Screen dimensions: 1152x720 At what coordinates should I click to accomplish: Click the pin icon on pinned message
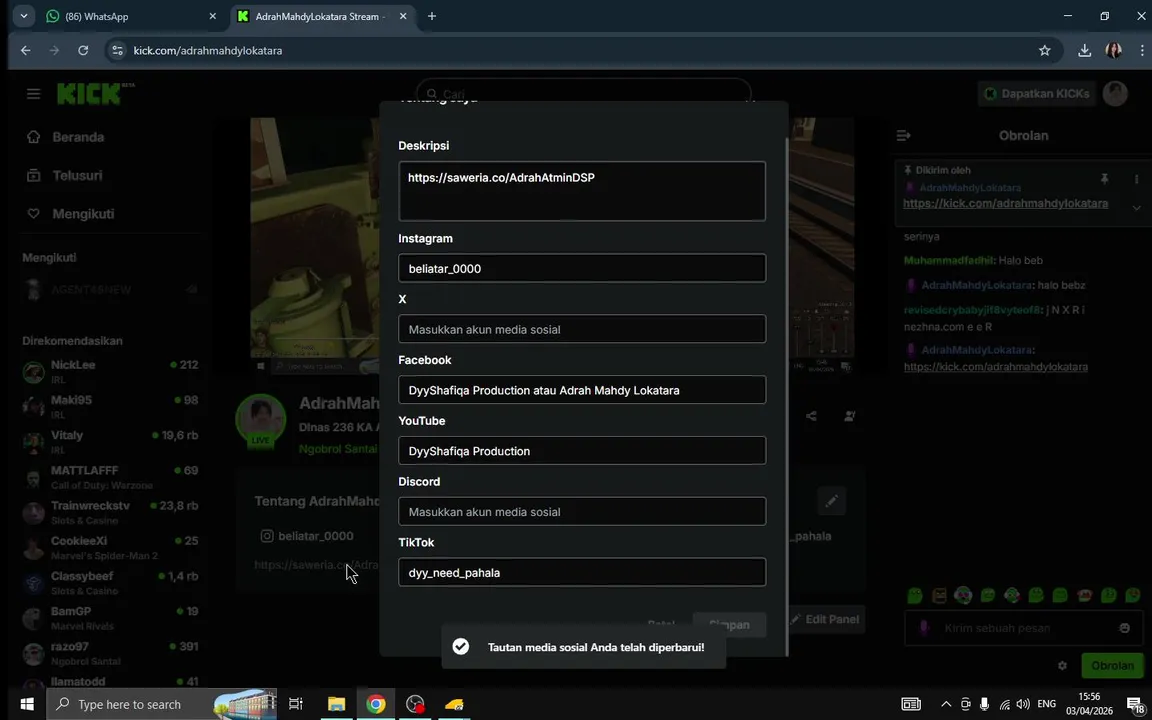tap(1104, 179)
